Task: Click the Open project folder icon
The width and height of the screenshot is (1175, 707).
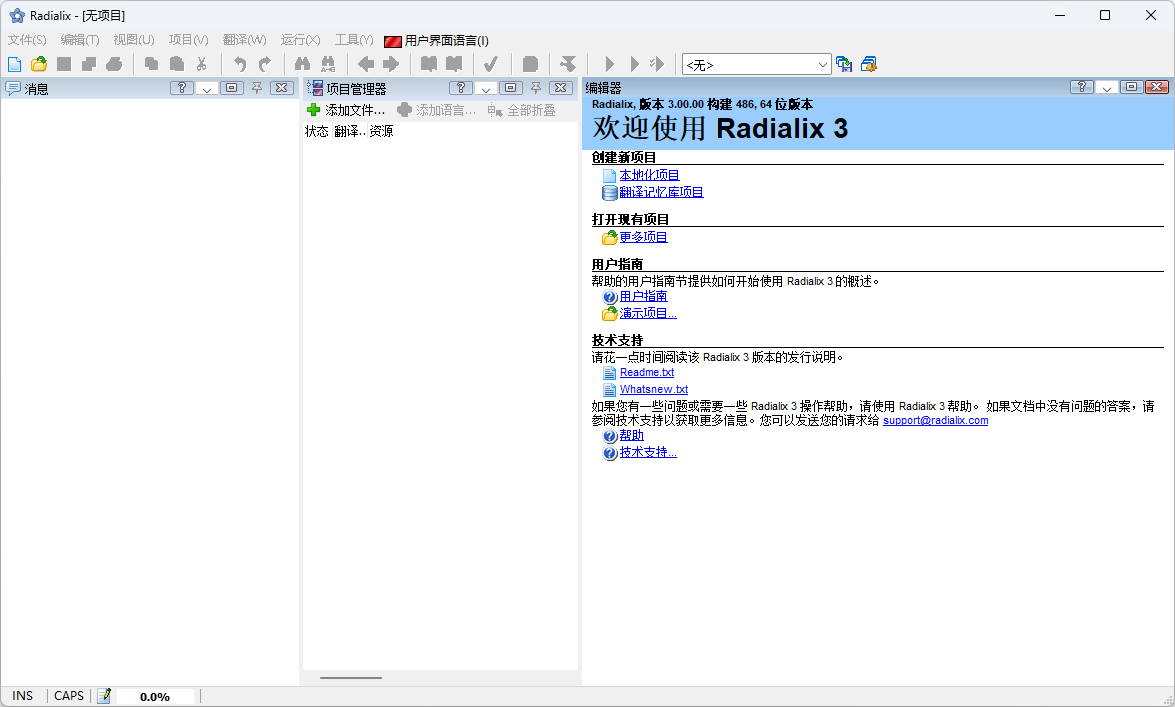Action: pos(39,64)
